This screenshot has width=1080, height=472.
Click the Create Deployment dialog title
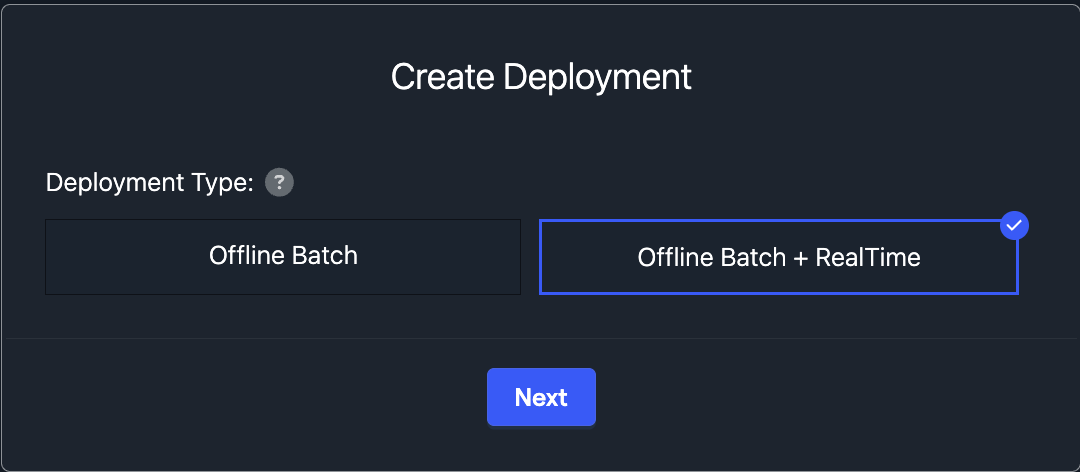click(x=541, y=77)
